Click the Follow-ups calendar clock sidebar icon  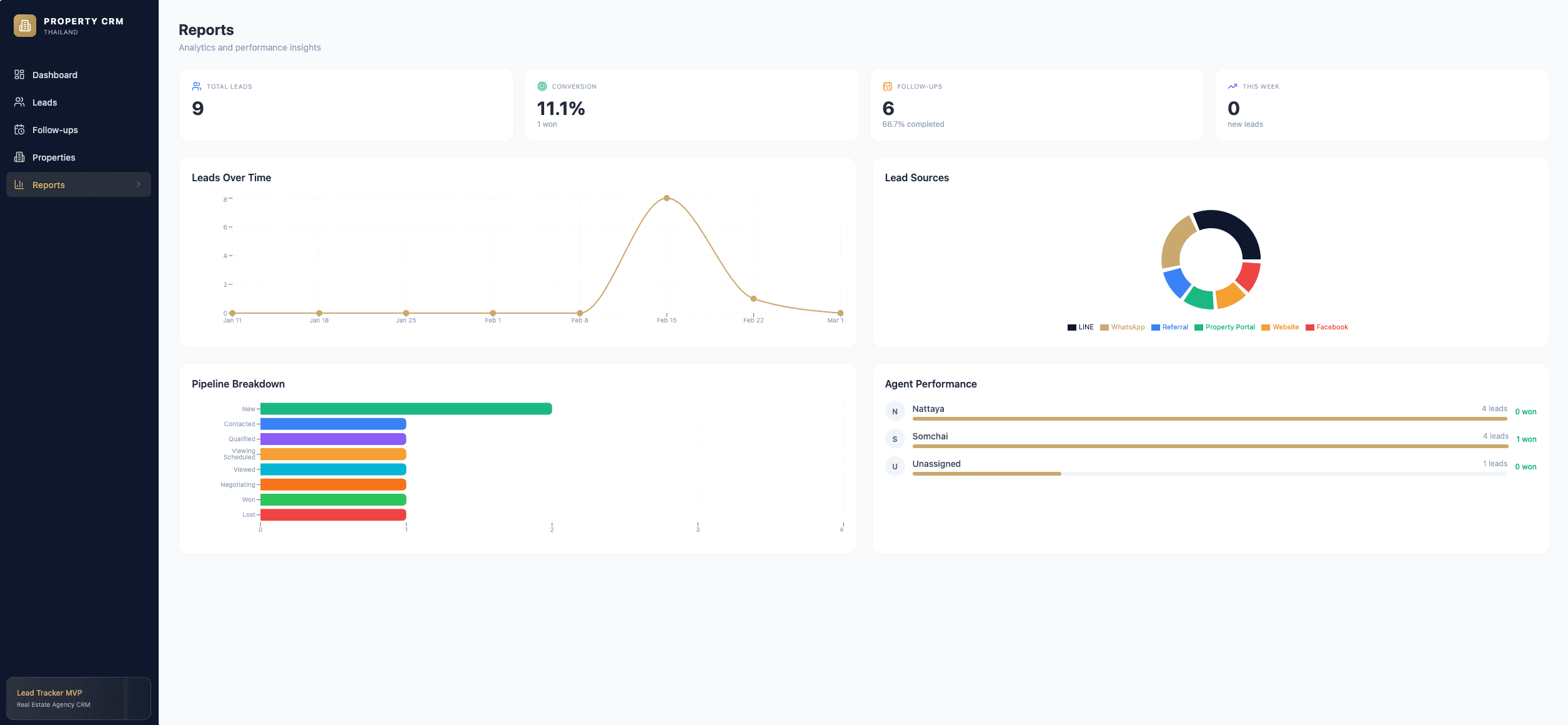pyautogui.click(x=19, y=129)
